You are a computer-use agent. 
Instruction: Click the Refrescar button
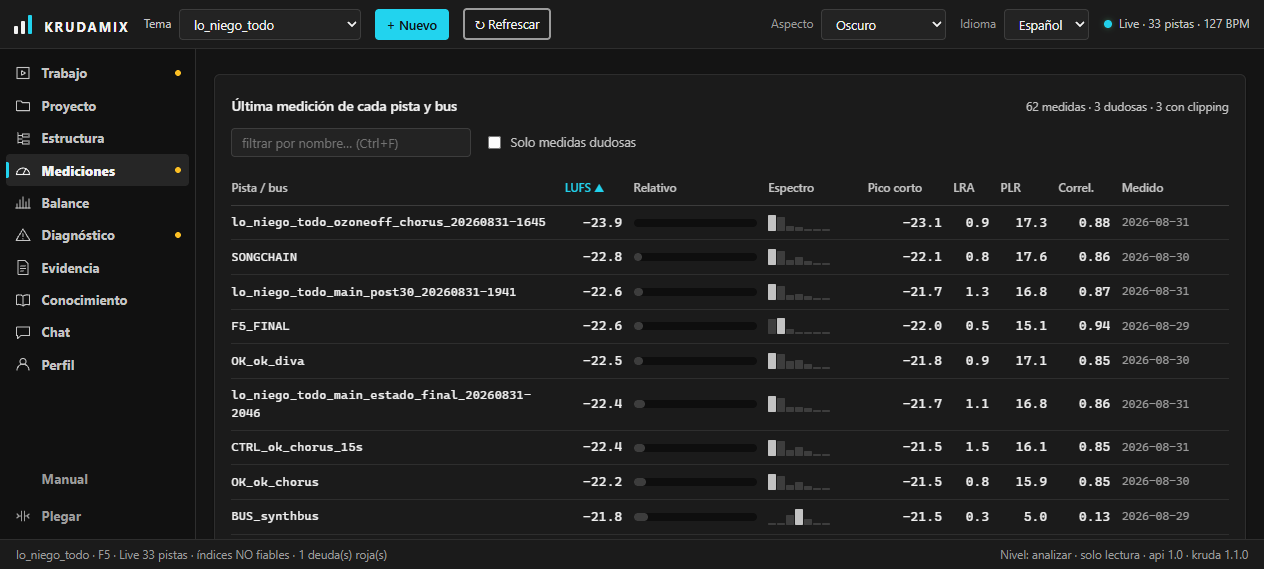coord(507,24)
